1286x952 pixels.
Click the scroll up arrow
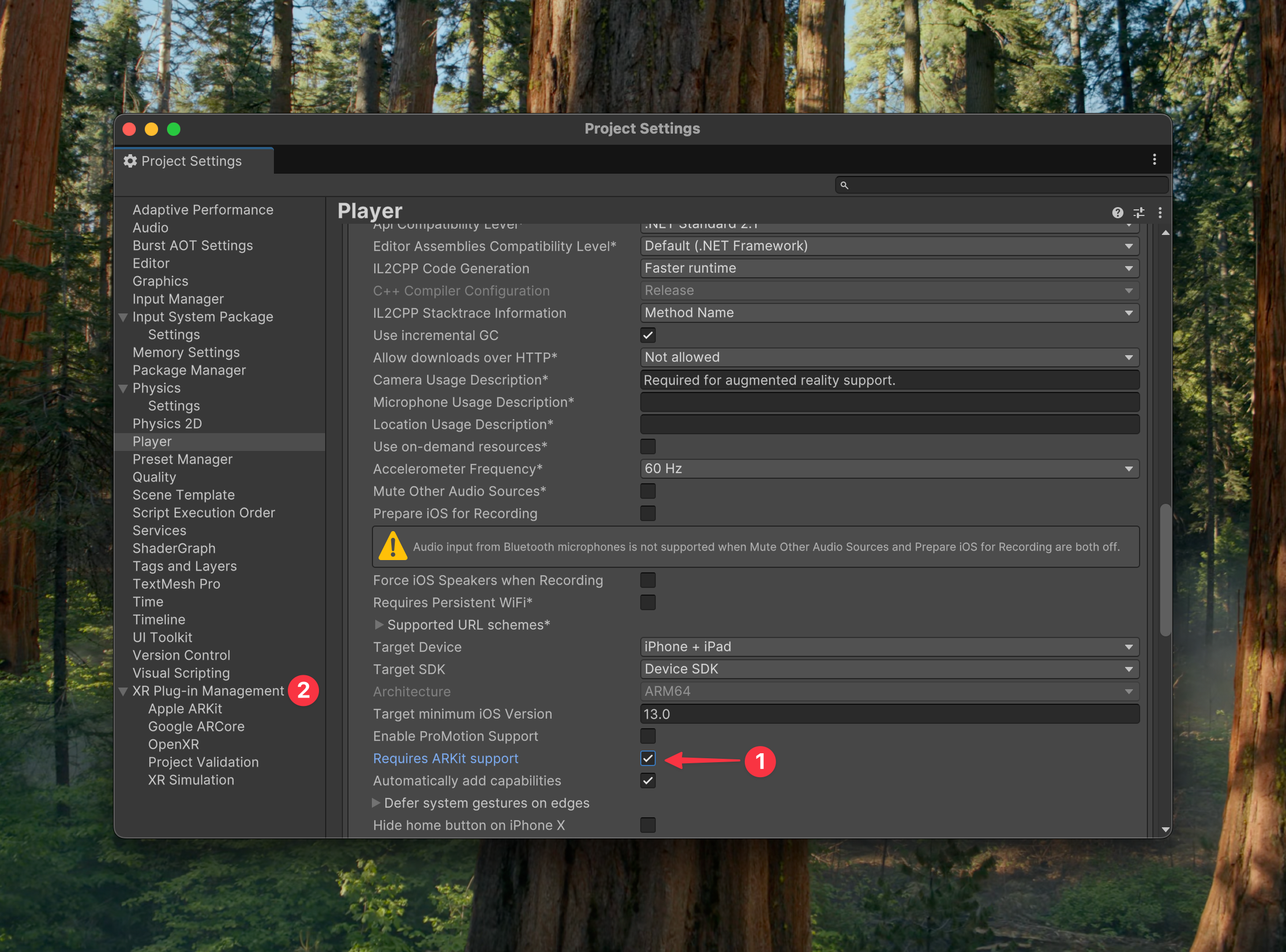point(1165,233)
